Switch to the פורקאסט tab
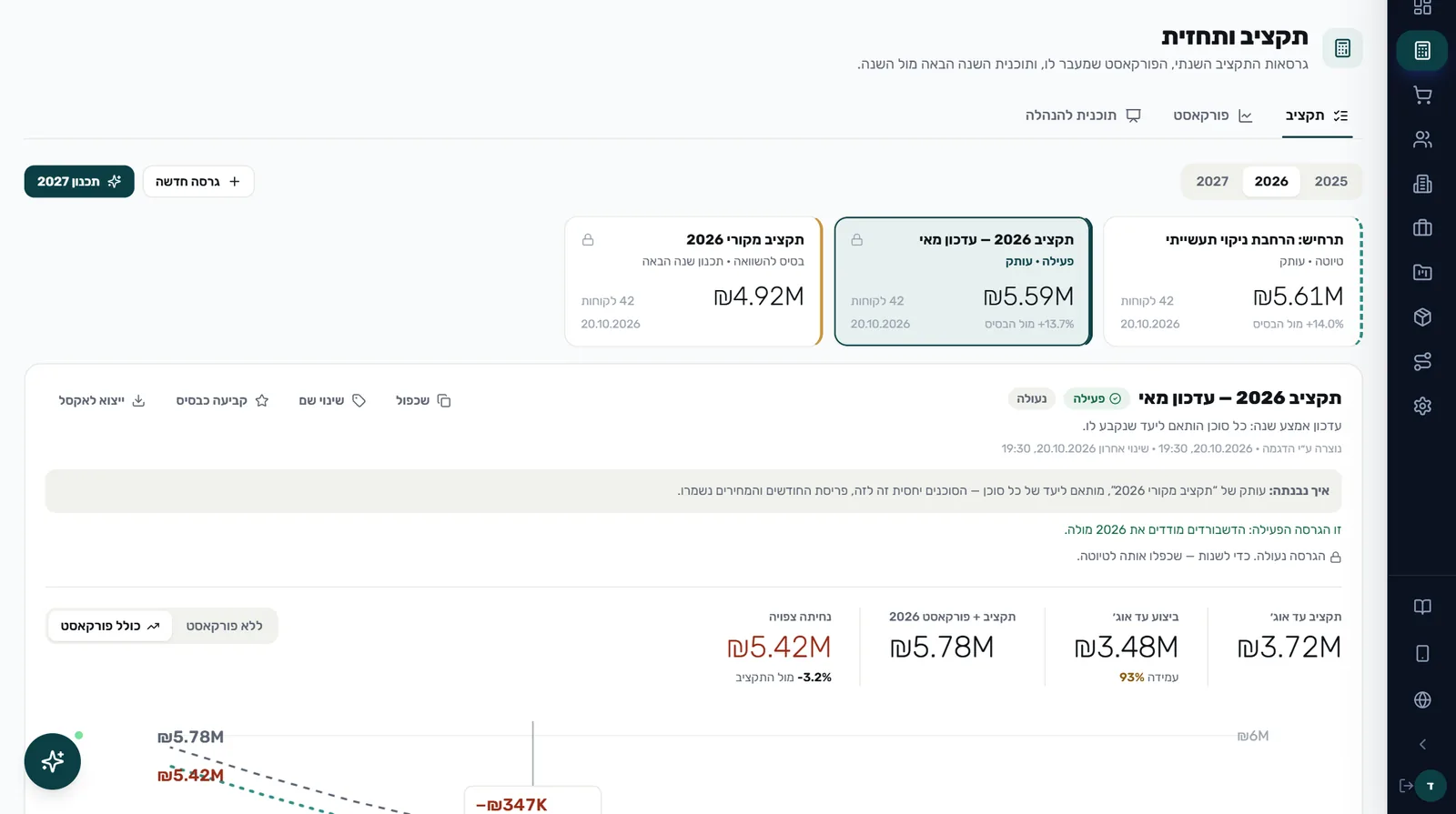This screenshot has width=1456, height=814. pos(1212,116)
